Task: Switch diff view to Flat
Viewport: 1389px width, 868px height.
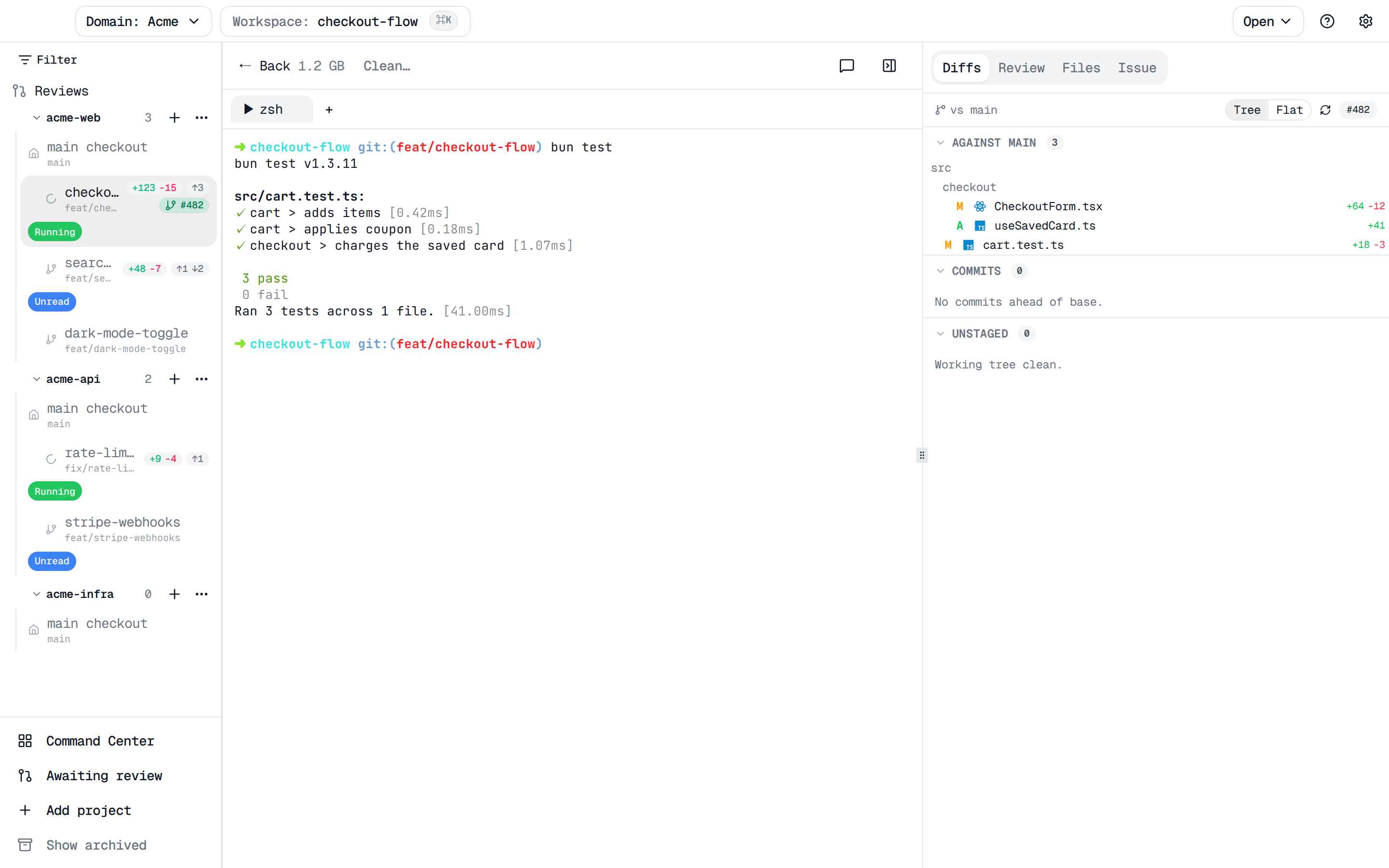Action: coord(1289,109)
